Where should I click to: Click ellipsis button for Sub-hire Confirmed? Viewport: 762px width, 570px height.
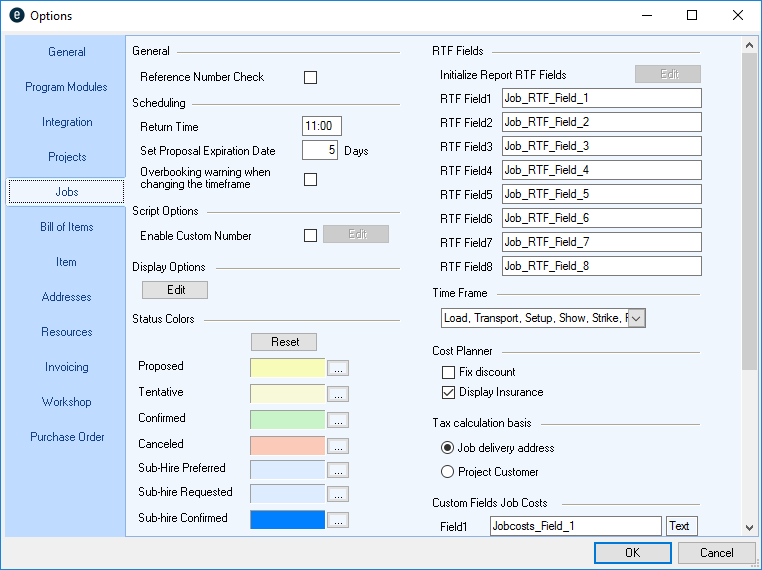click(x=338, y=520)
